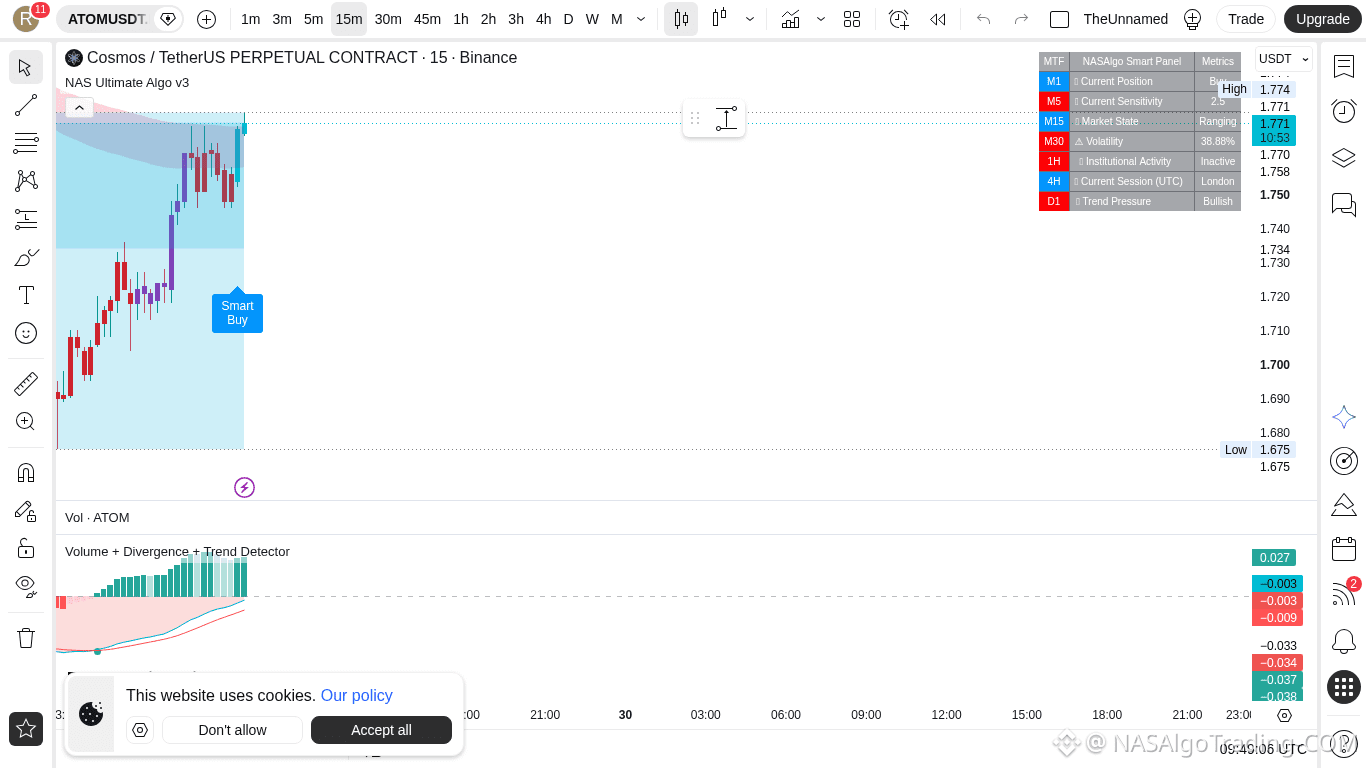Select the ruler measure tool

pos(26,384)
